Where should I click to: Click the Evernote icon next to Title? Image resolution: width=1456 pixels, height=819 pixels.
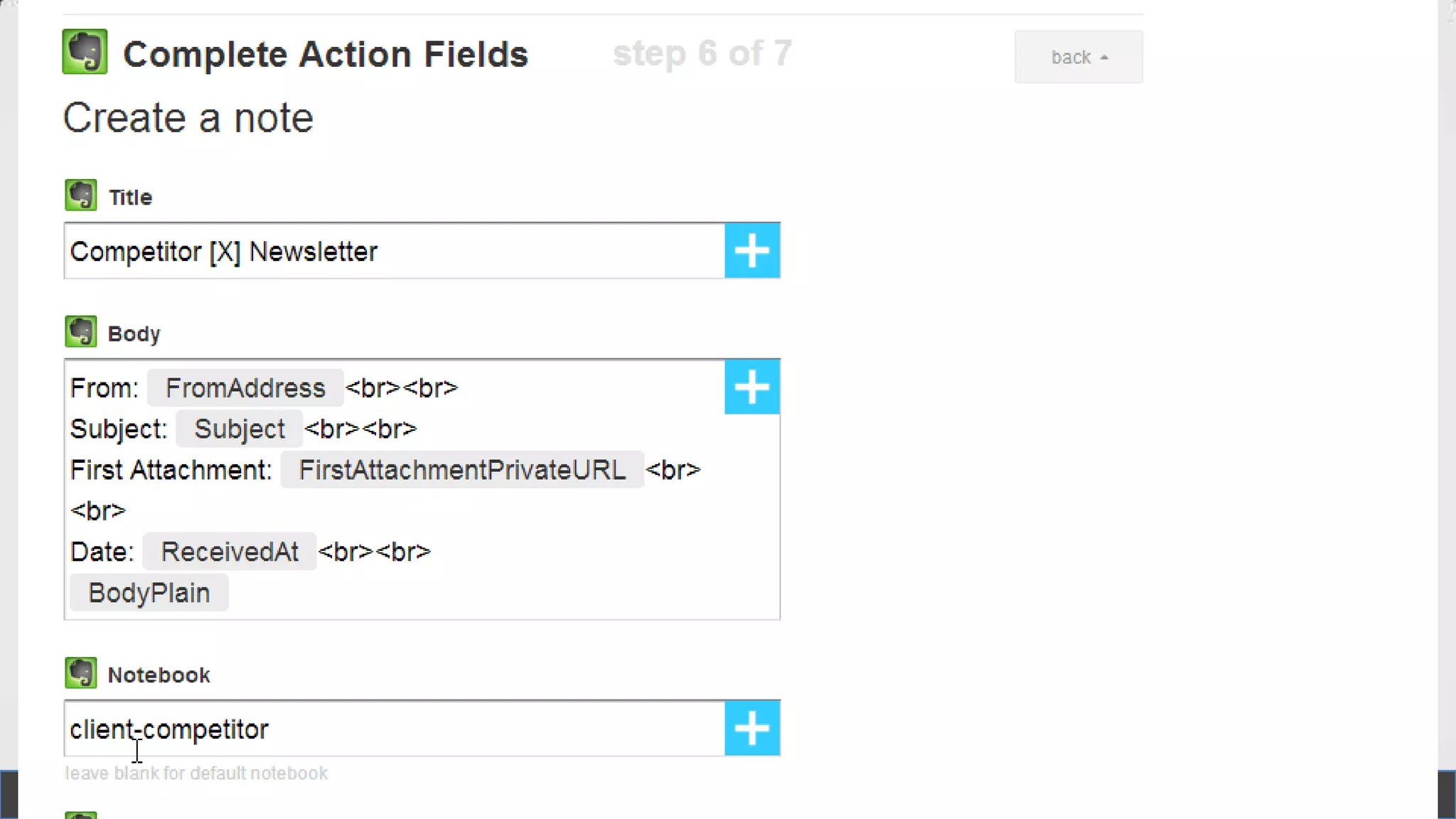(80, 196)
